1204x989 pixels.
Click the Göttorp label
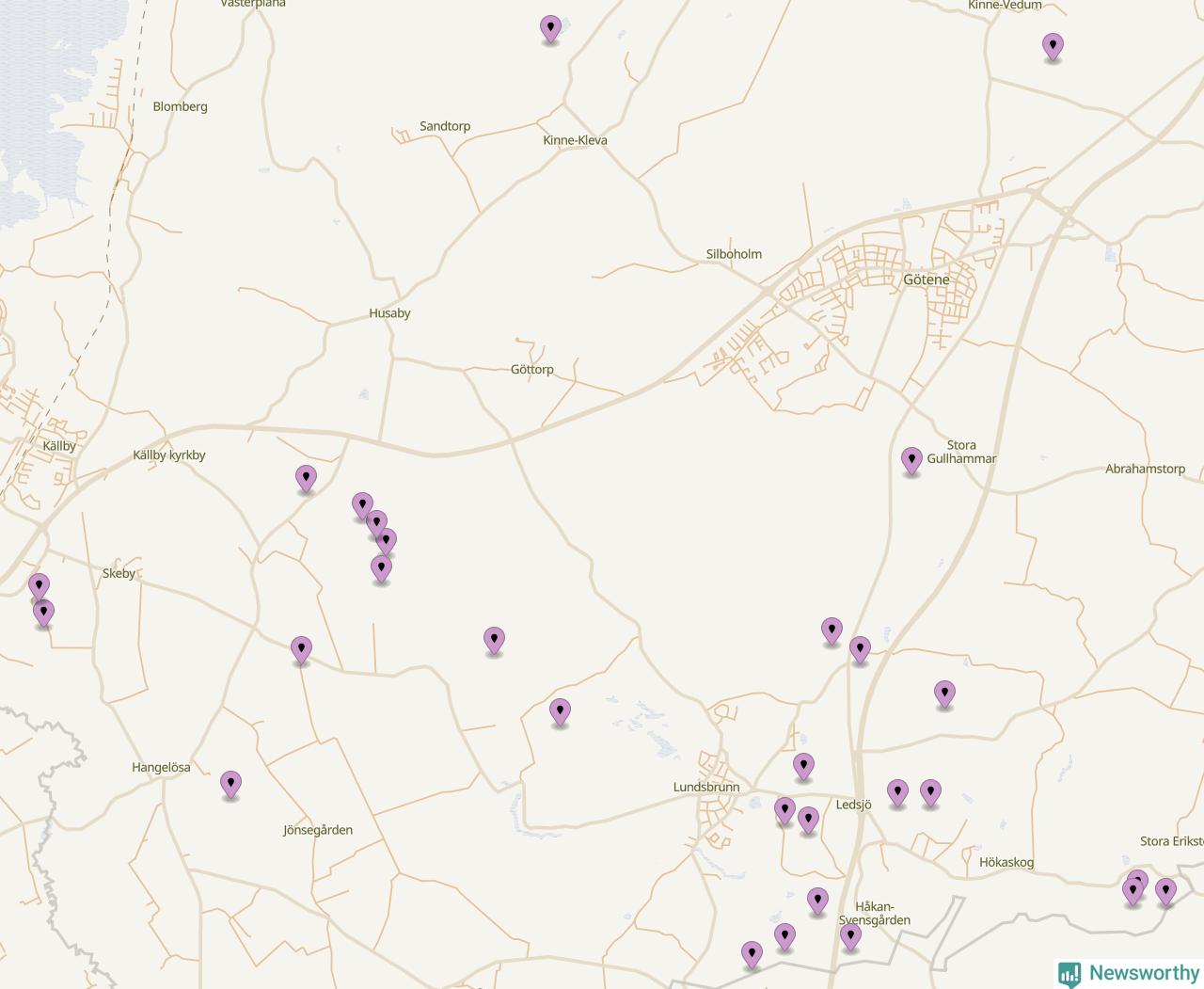(x=532, y=370)
